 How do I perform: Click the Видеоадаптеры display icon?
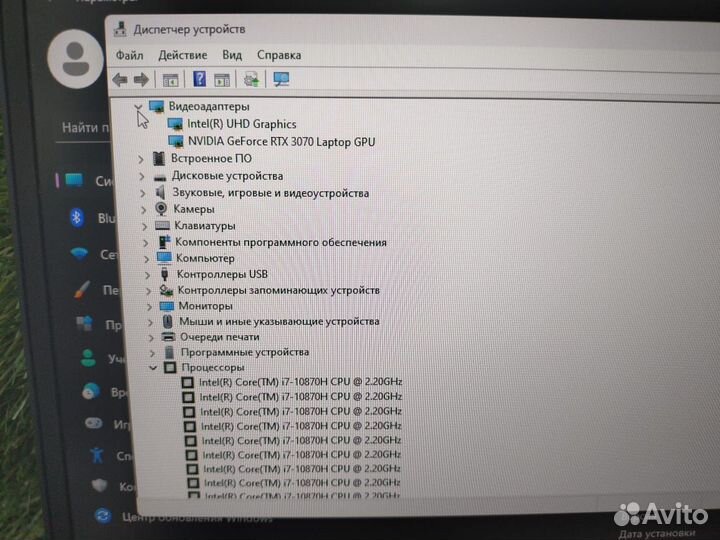point(157,107)
